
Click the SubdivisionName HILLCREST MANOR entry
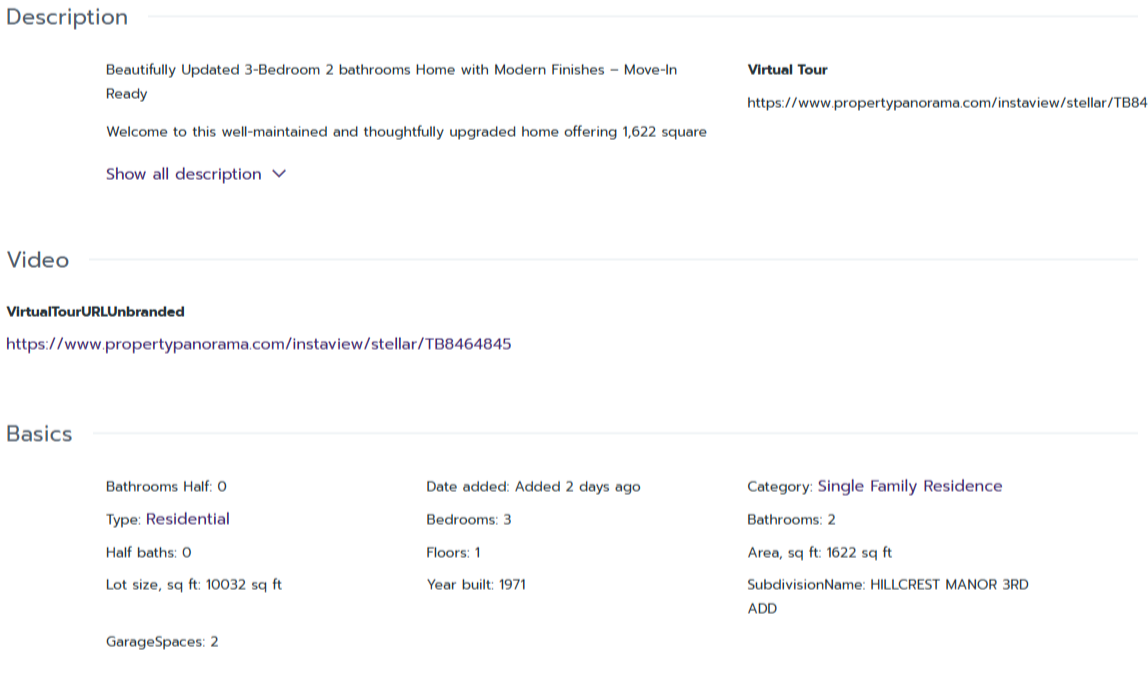(x=887, y=585)
